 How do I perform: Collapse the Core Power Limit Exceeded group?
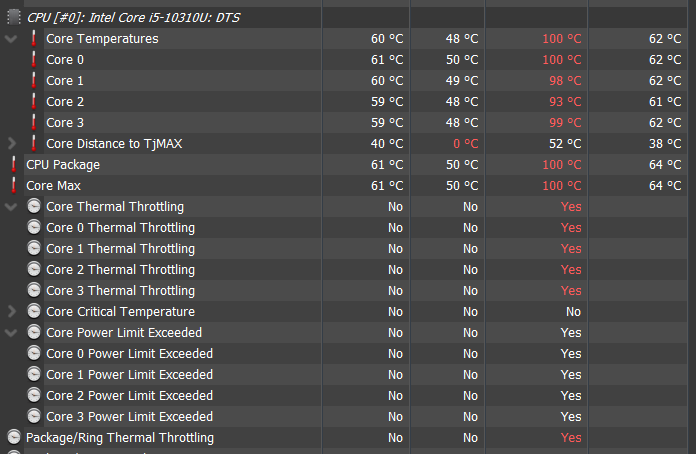11,333
